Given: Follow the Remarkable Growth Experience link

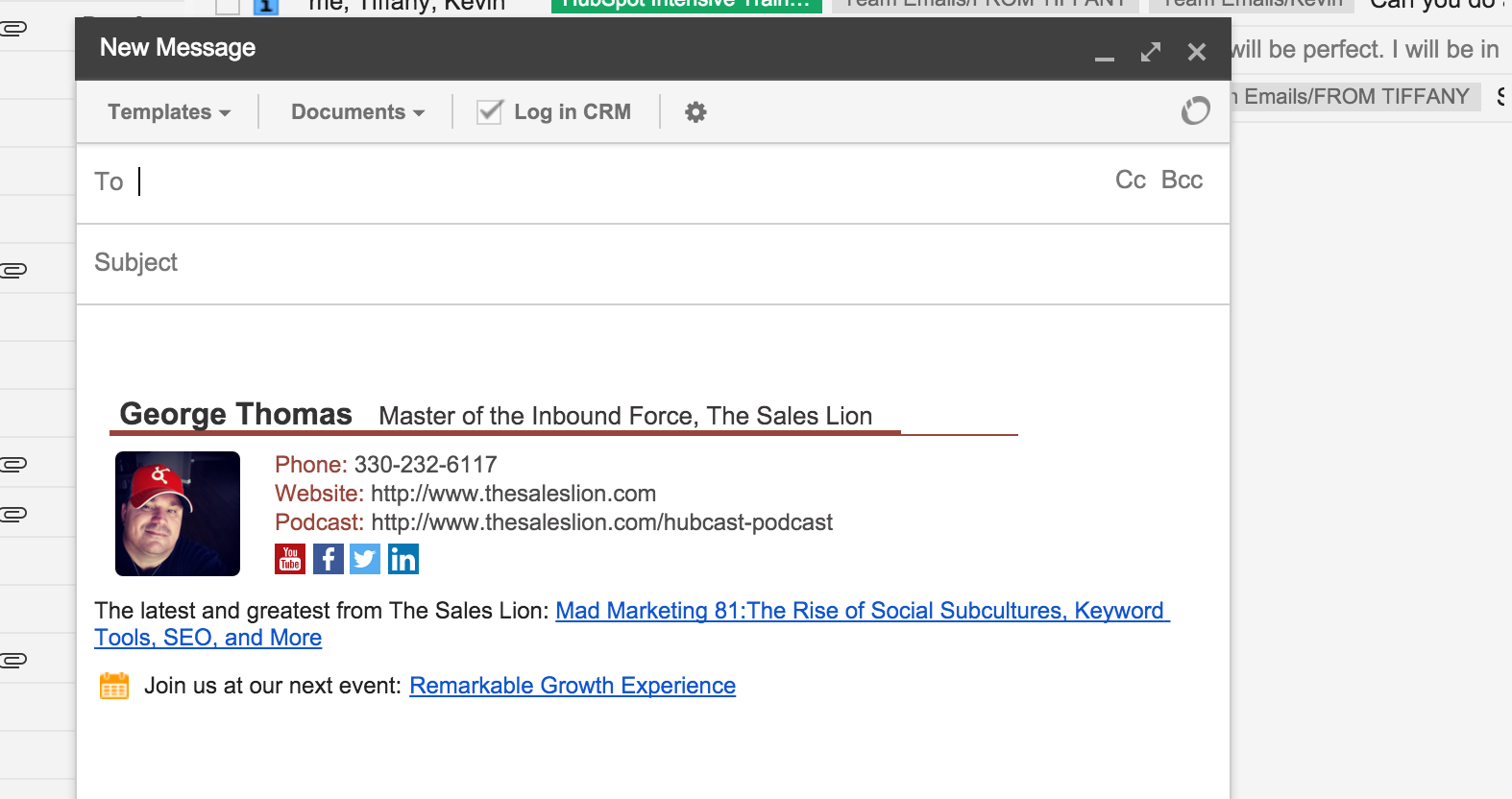Looking at the screenshot, I should (x=573, y=686).
